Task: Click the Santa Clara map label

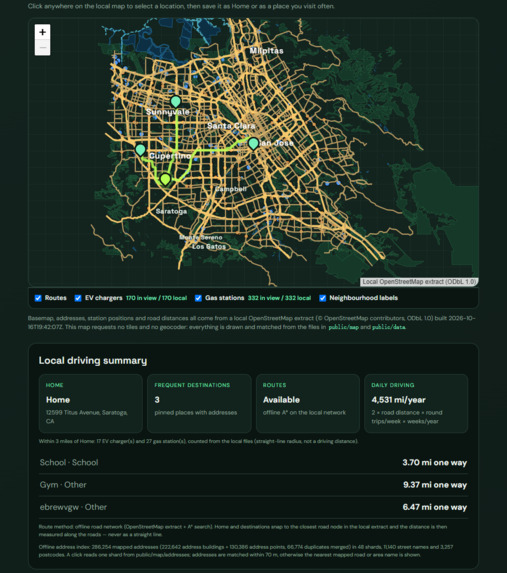Action: (x=231, y=126)
